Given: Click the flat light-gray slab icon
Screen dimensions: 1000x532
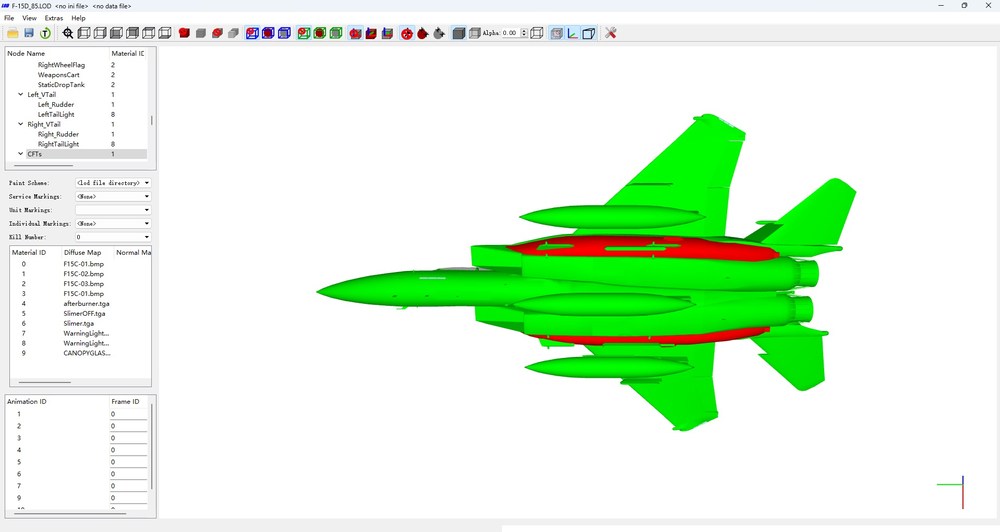Looking at the screenshot, I should 233,33.
